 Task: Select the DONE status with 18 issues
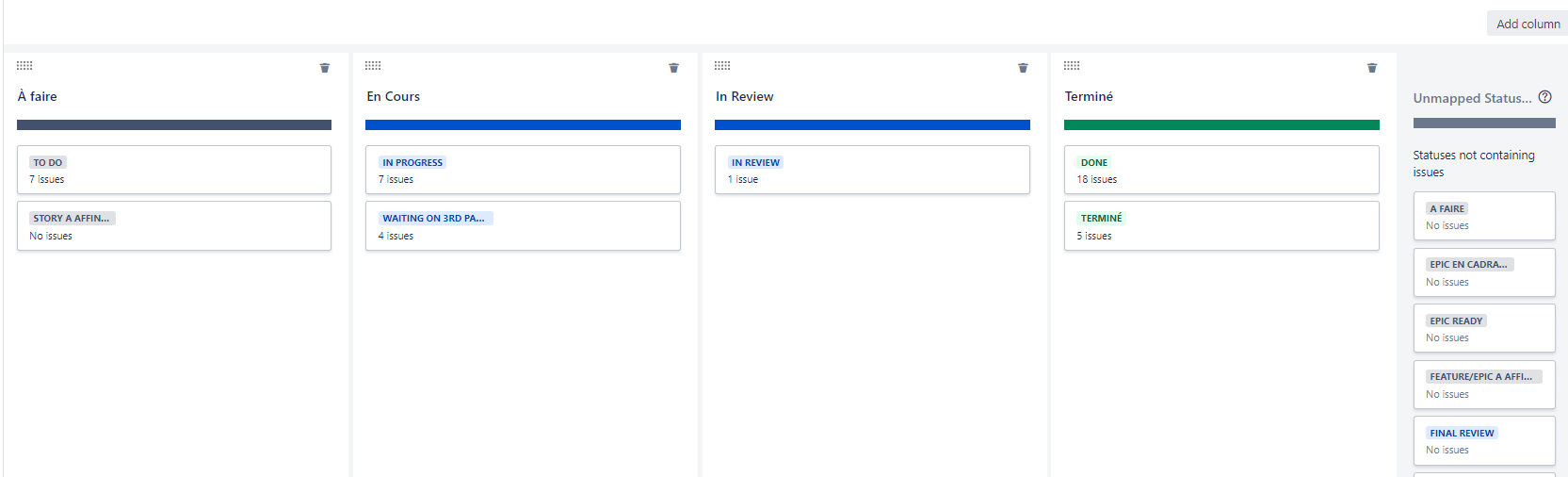click(1221, 170)
